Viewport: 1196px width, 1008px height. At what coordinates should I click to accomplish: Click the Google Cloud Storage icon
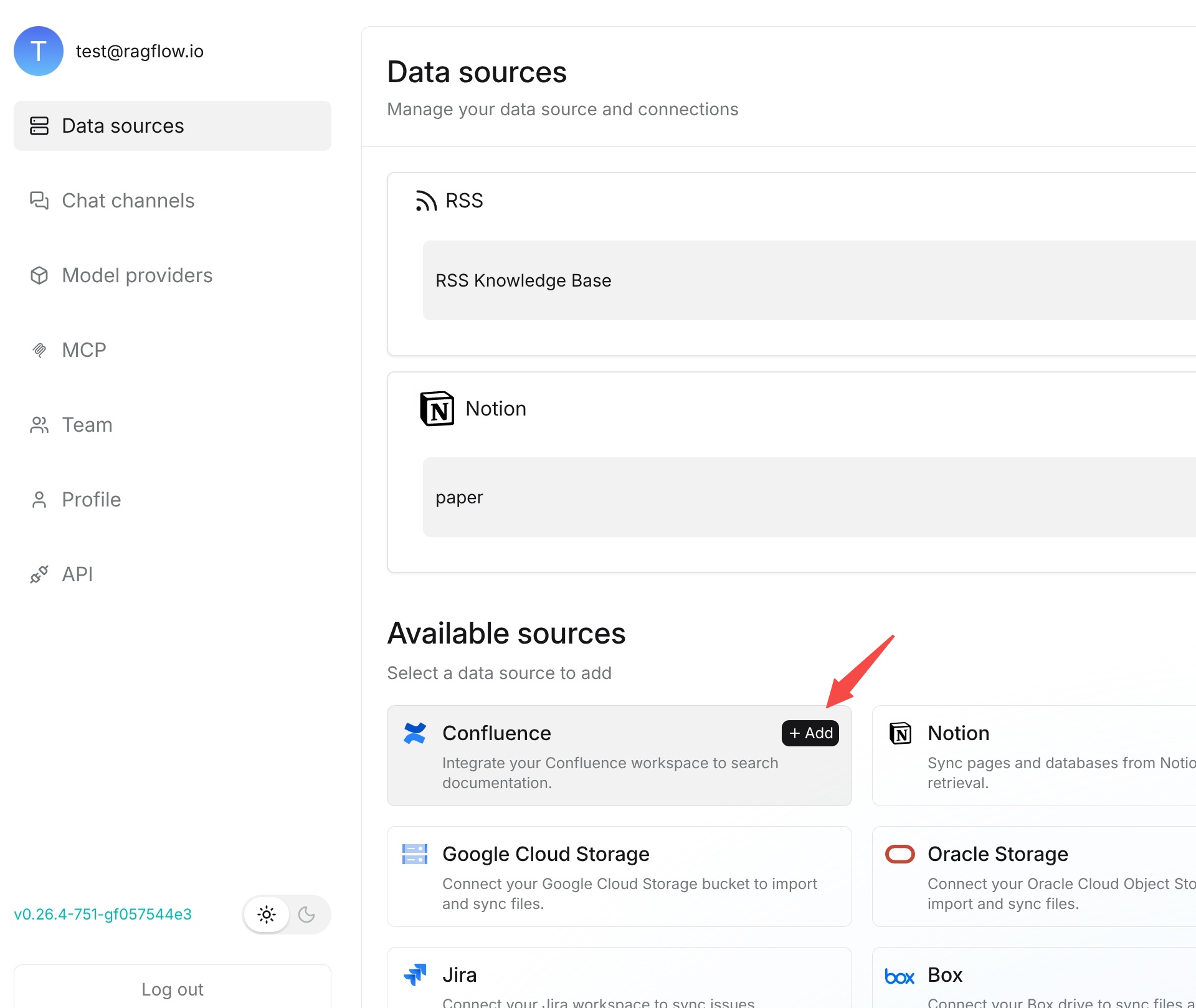point(415,854)
